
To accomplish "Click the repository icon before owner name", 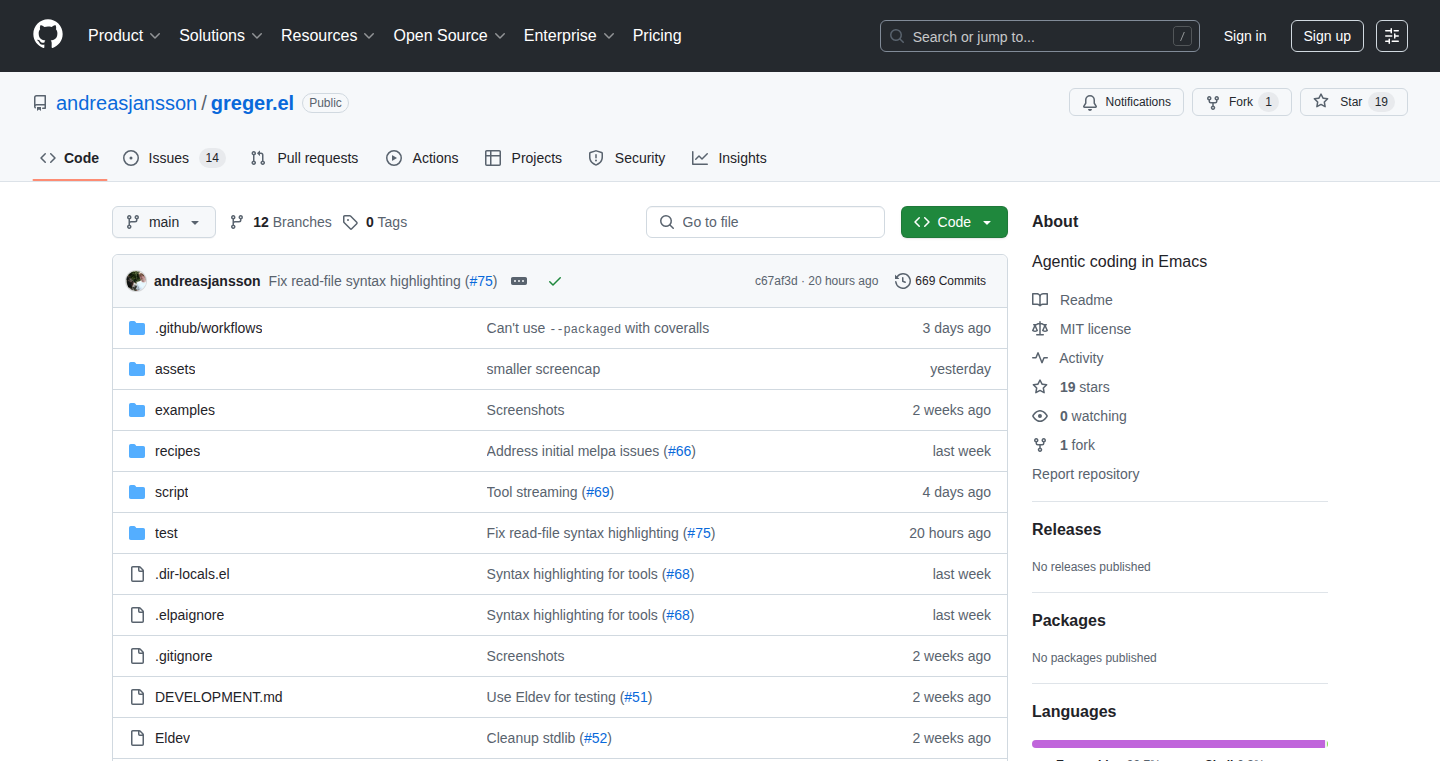I will pos(40,103).
